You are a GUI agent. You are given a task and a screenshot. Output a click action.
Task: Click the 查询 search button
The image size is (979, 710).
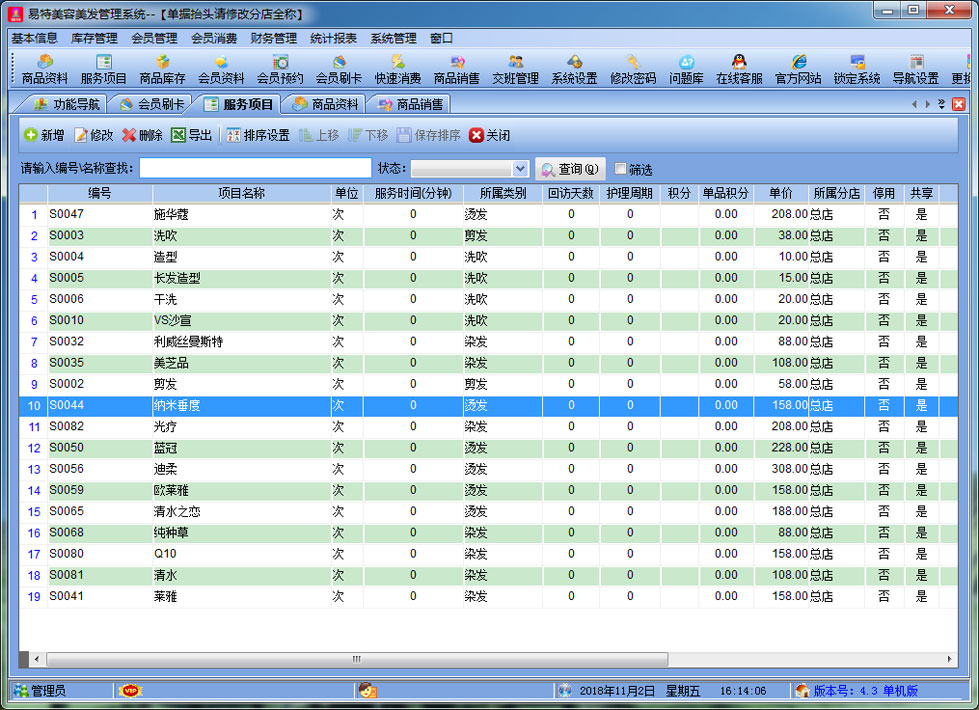(x=570, y=169)
